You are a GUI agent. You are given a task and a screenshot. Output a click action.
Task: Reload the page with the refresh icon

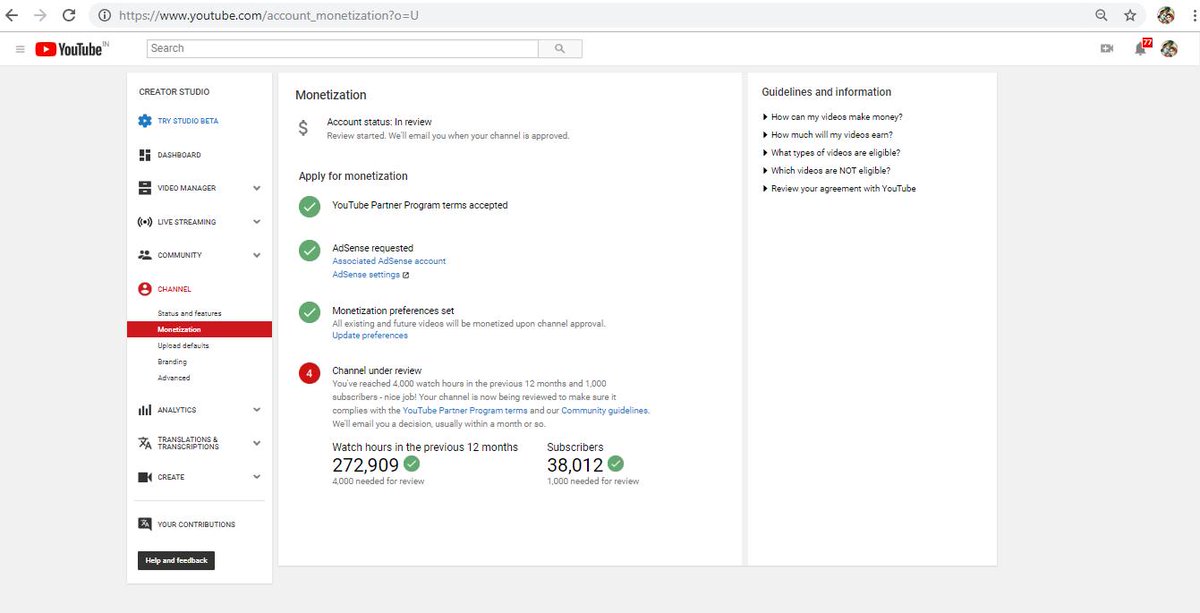pos(69,16)
